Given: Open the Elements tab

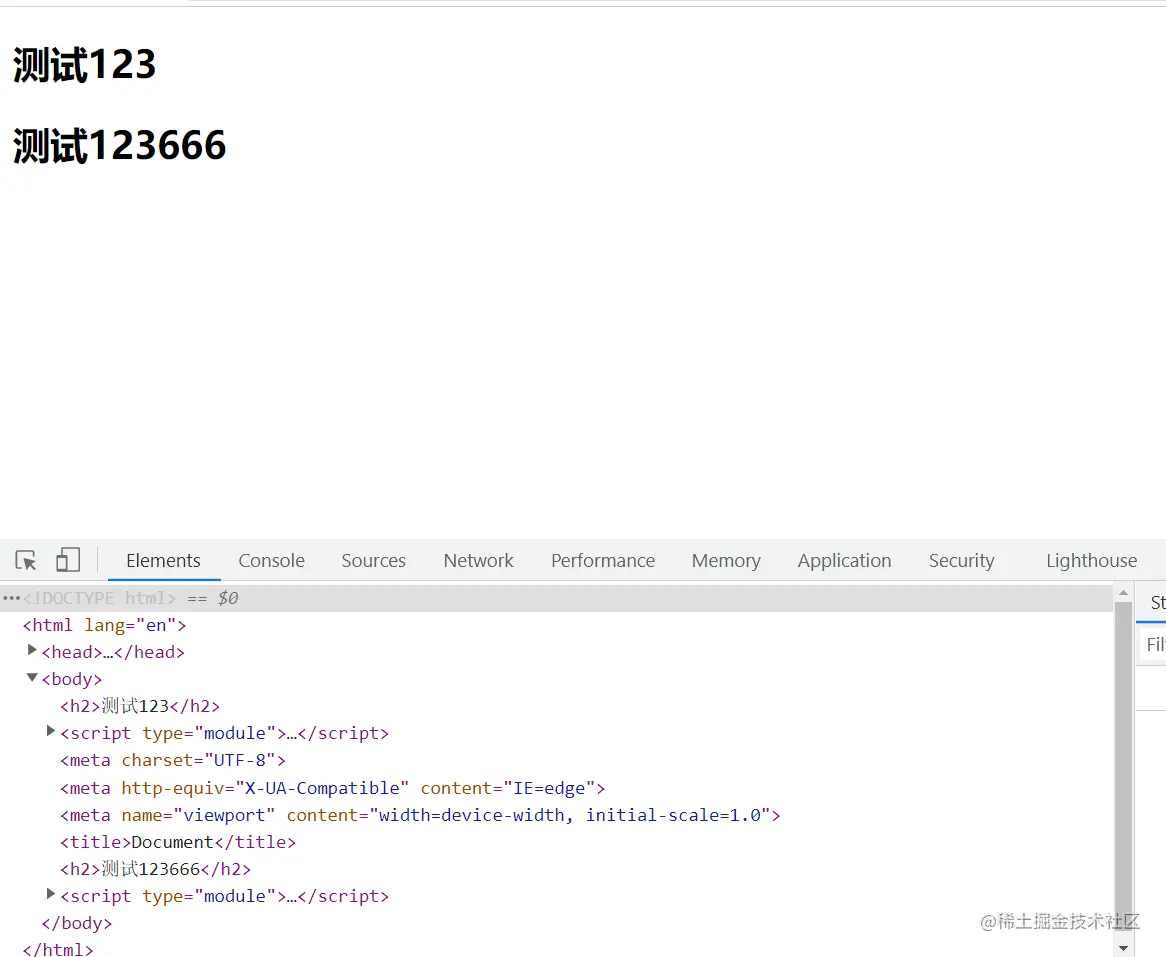Looking at the screenshot, I should point(164,561).
